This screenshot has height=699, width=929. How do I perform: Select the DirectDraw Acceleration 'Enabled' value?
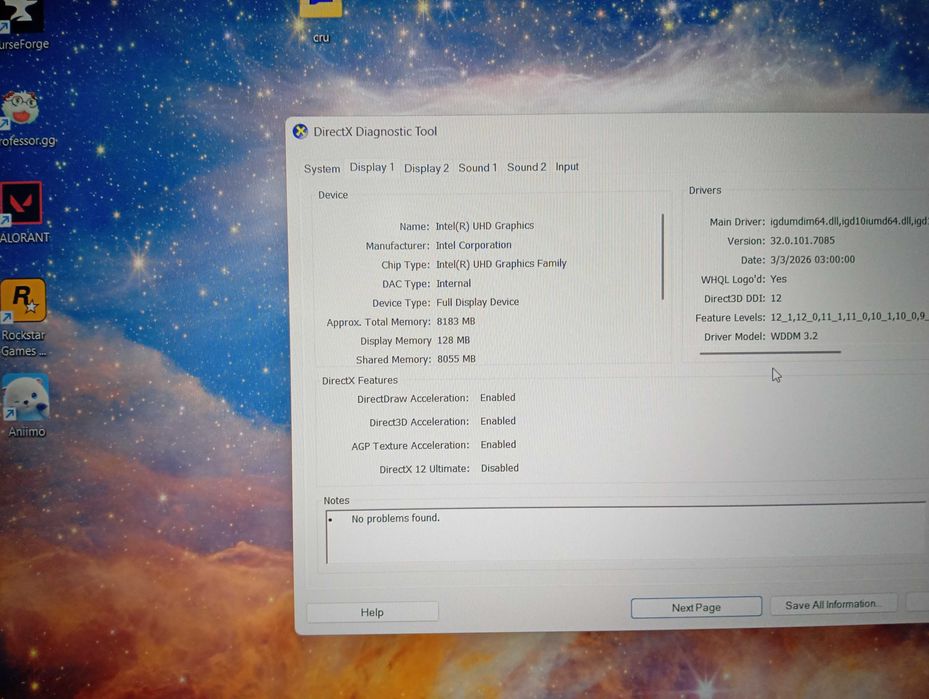click(x=498, y=397)
